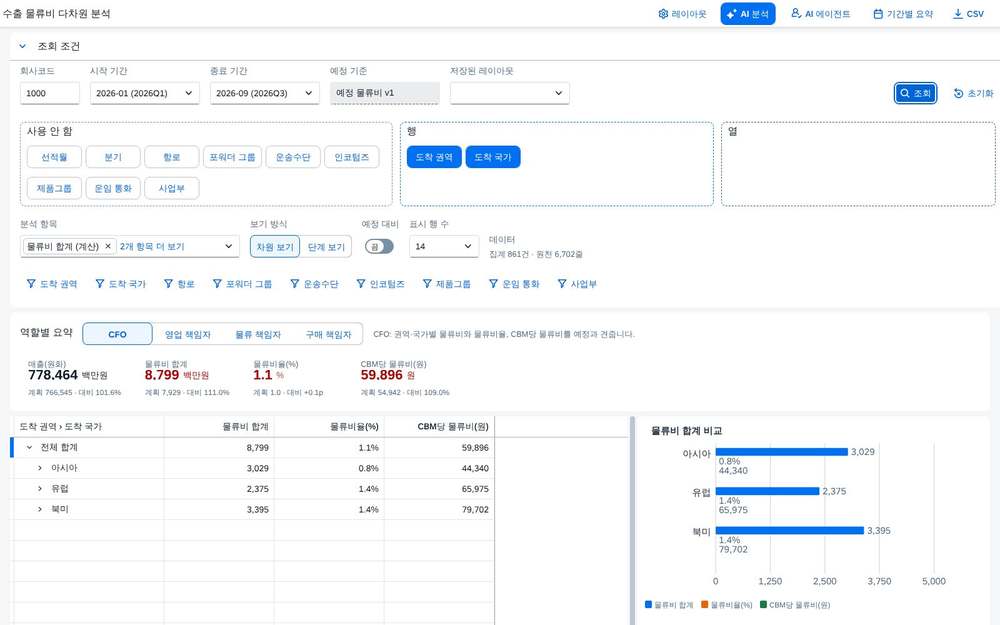Open the 인코텀즈 filter funnel
This screenshot has width=1000, height=625.
click(x=361, y=284)
